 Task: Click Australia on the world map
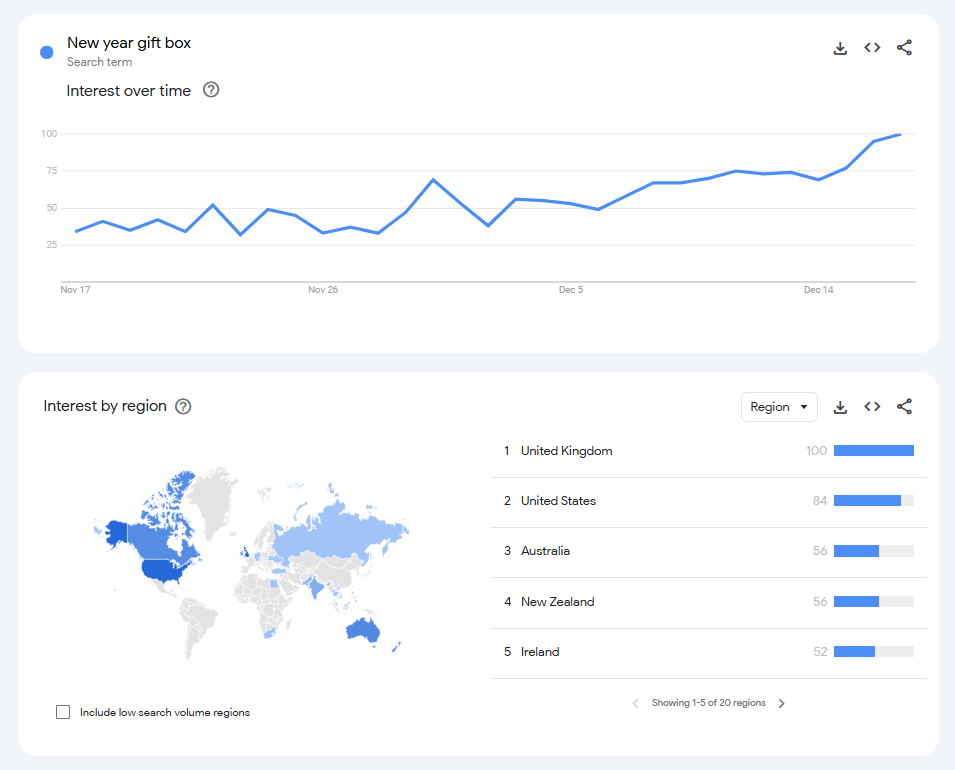click(x=363, y=630)
